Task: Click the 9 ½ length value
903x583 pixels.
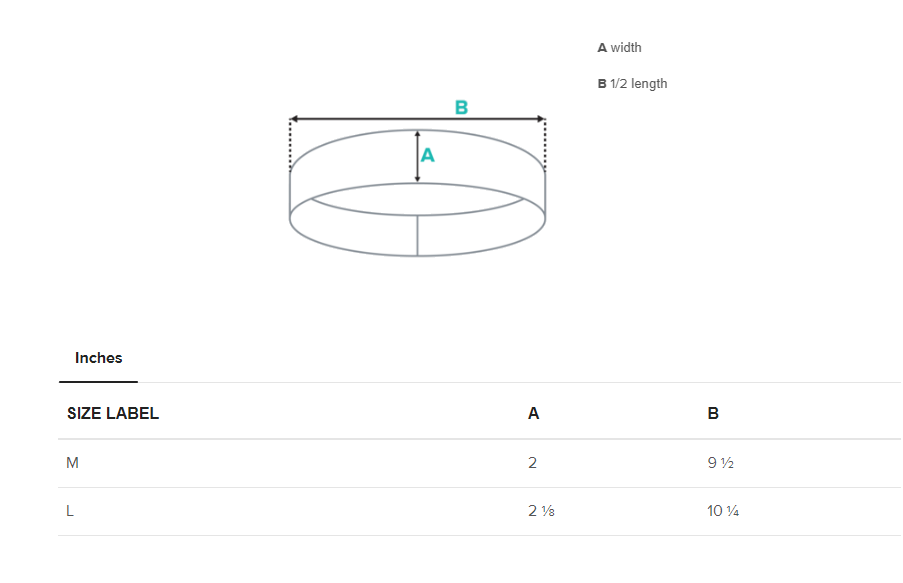Action: pyautogui.click(x=721, y=463)
